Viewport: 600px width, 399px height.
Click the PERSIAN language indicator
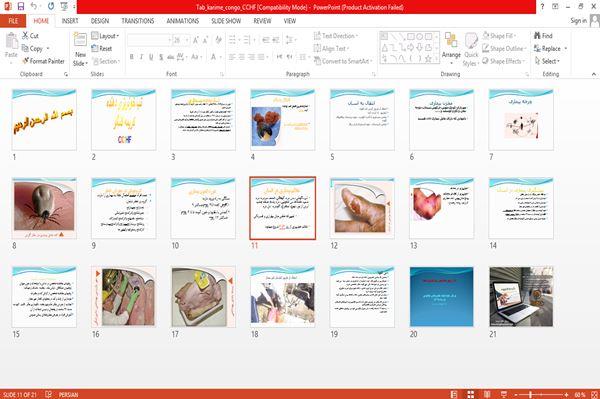68,394
